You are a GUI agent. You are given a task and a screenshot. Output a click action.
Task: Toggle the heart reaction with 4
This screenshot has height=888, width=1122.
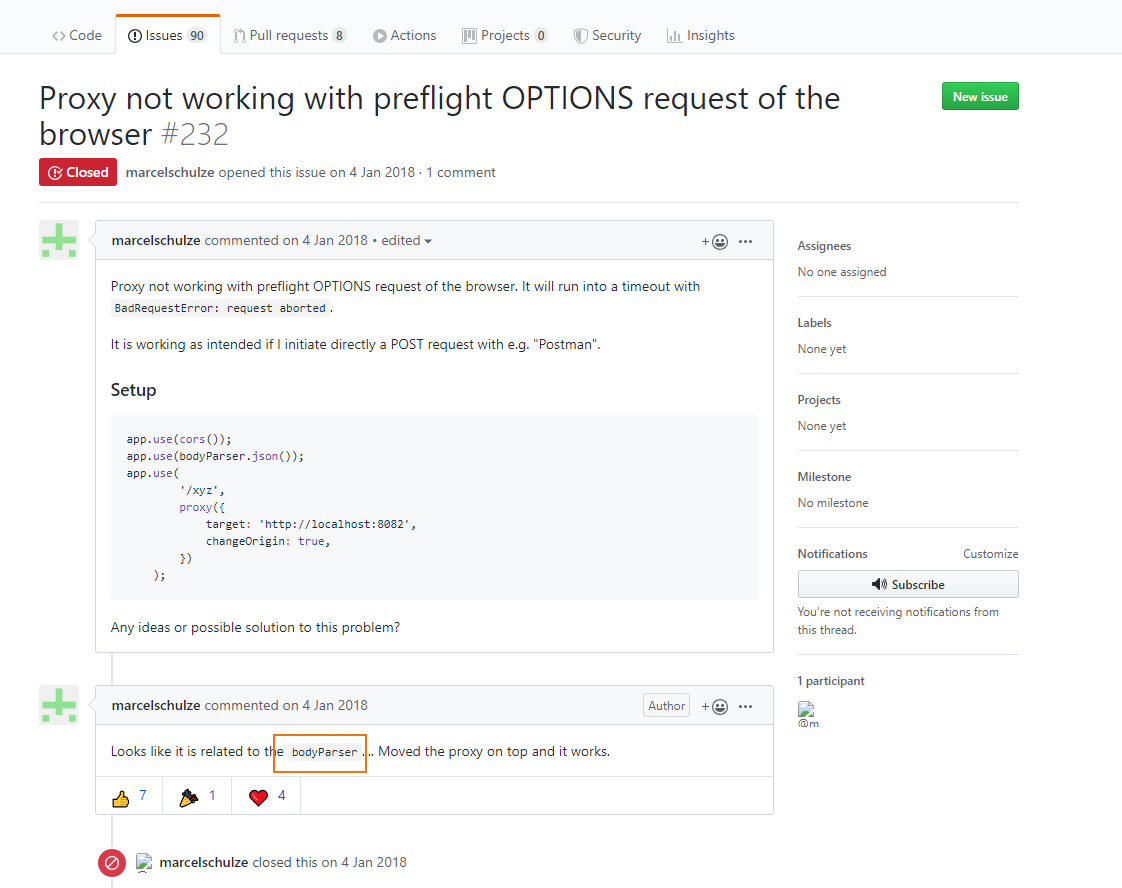[266, 797]
